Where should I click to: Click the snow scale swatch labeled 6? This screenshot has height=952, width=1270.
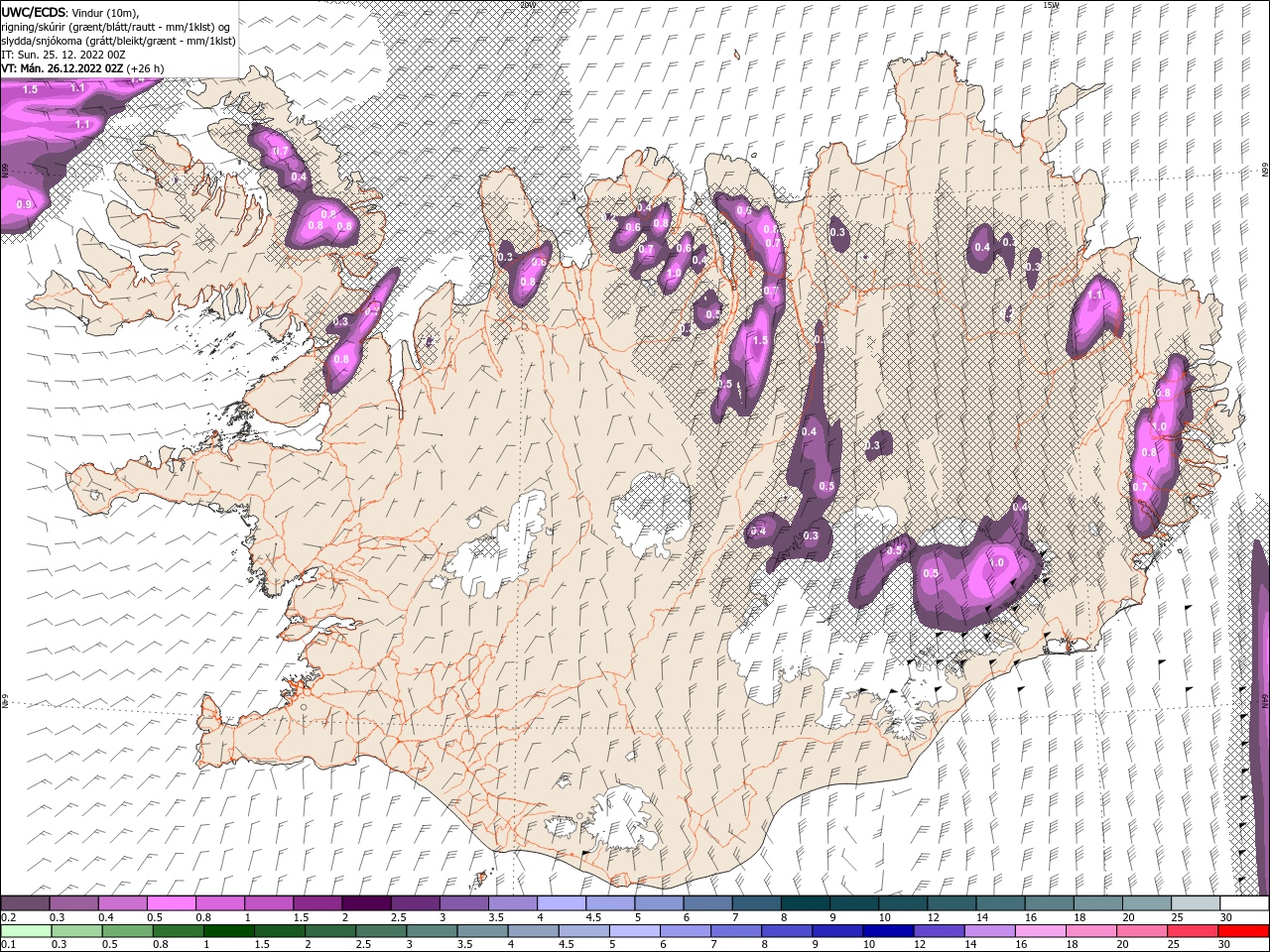tap(707, 903)
